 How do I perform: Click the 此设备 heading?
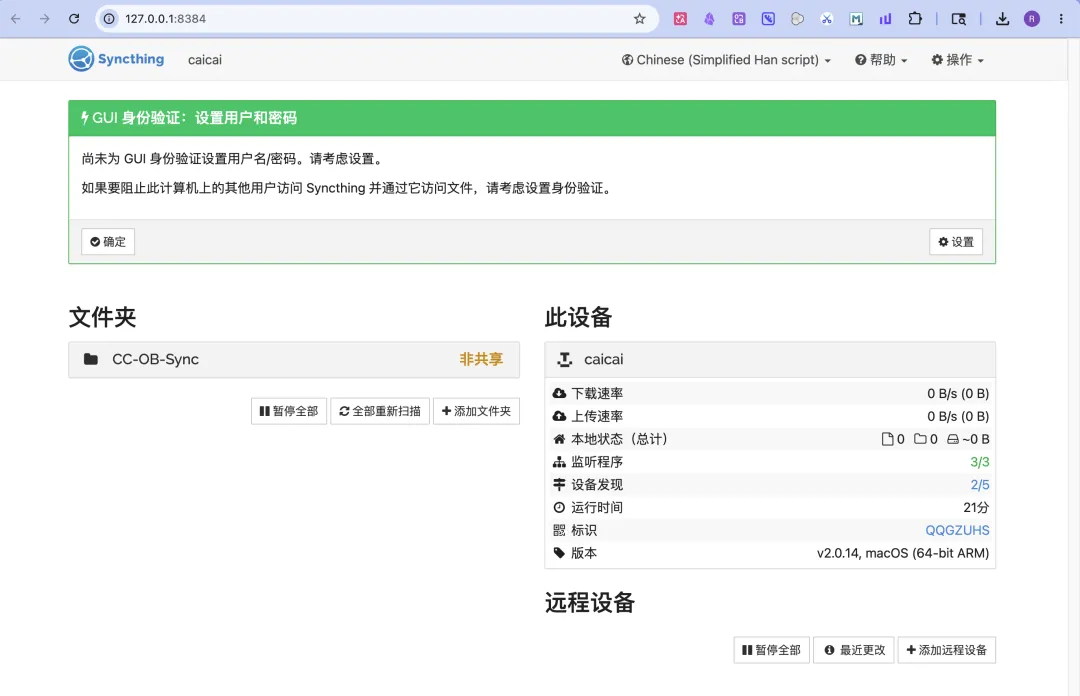579,317
